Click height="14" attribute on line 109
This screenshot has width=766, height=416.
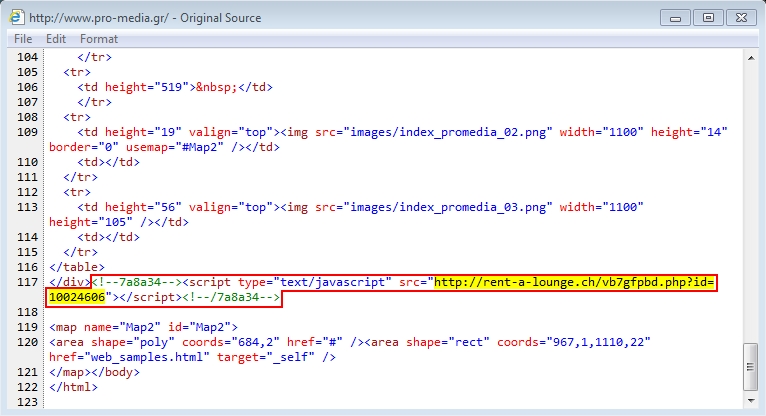point(689,132)
